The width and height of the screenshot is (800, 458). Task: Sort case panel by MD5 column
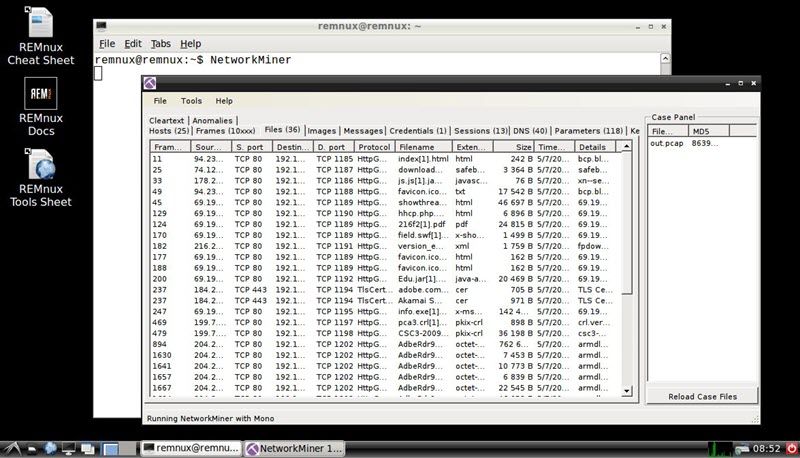point(709,131)
